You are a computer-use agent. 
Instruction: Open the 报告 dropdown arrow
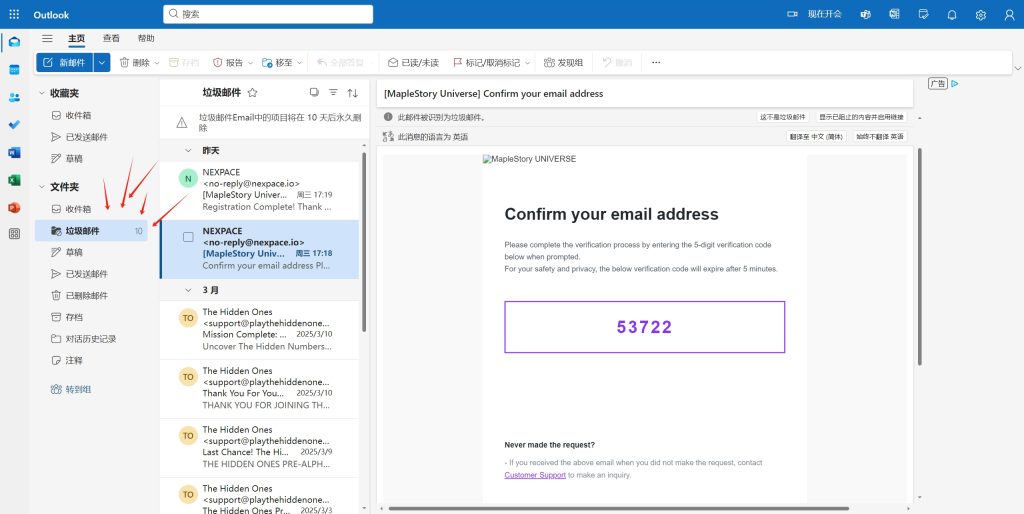point(250,63)
